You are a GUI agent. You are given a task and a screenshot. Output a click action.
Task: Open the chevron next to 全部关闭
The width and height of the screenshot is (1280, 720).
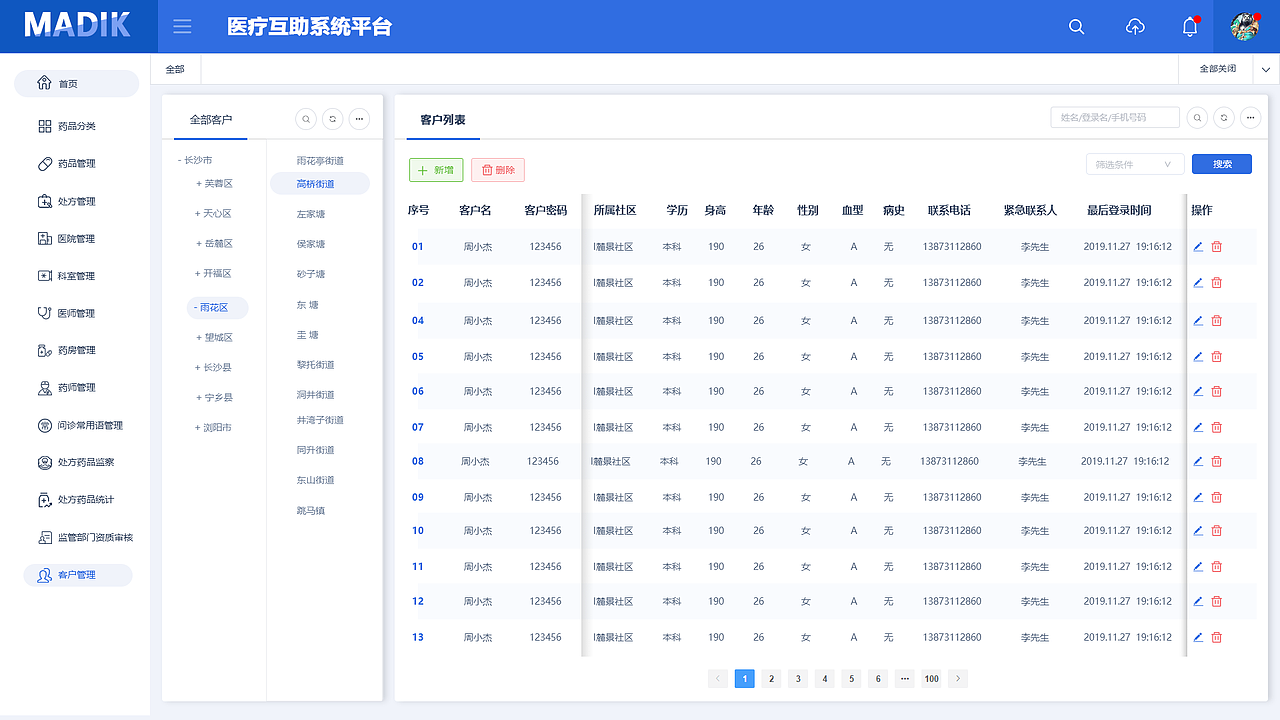pos(1265,69)
